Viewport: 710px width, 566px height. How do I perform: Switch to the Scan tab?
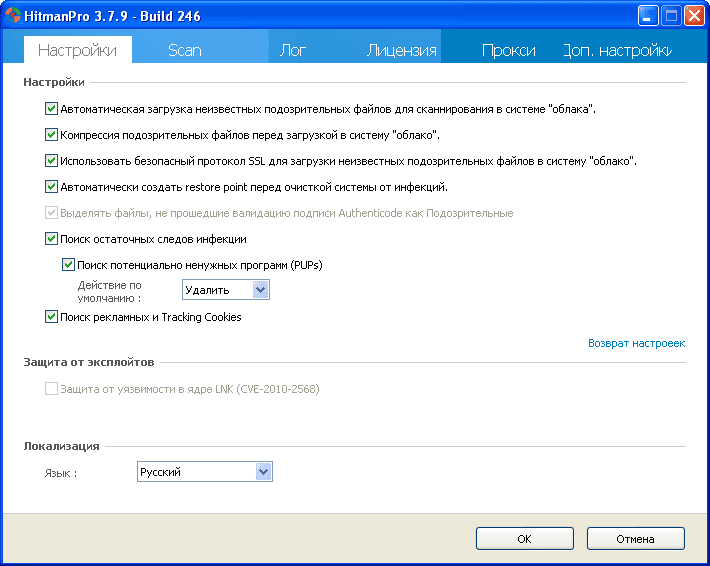(x=184, y=50)
